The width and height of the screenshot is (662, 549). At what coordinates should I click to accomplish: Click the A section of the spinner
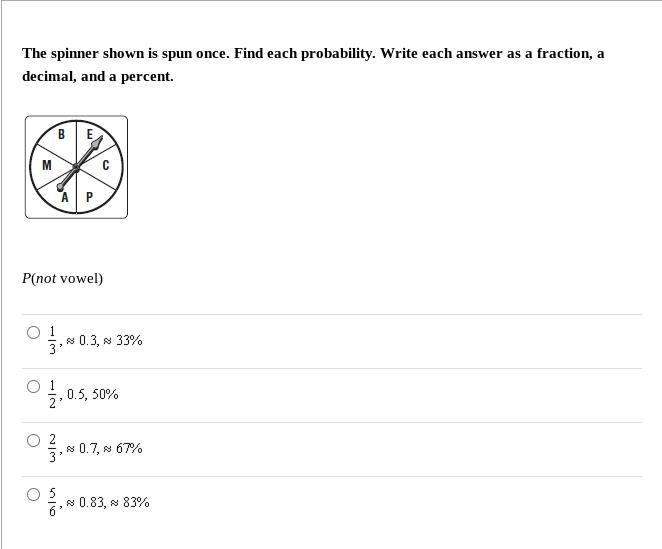click(x=65, y=197)
